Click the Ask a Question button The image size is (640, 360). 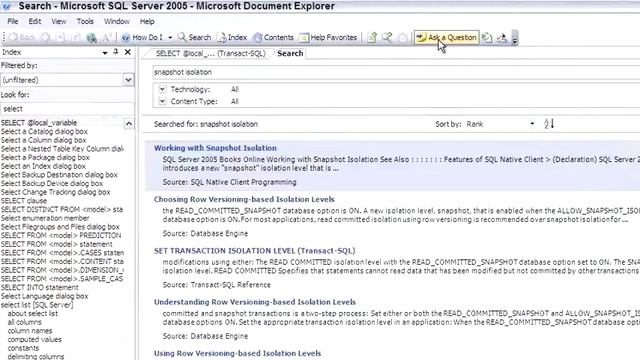point(447,38)
